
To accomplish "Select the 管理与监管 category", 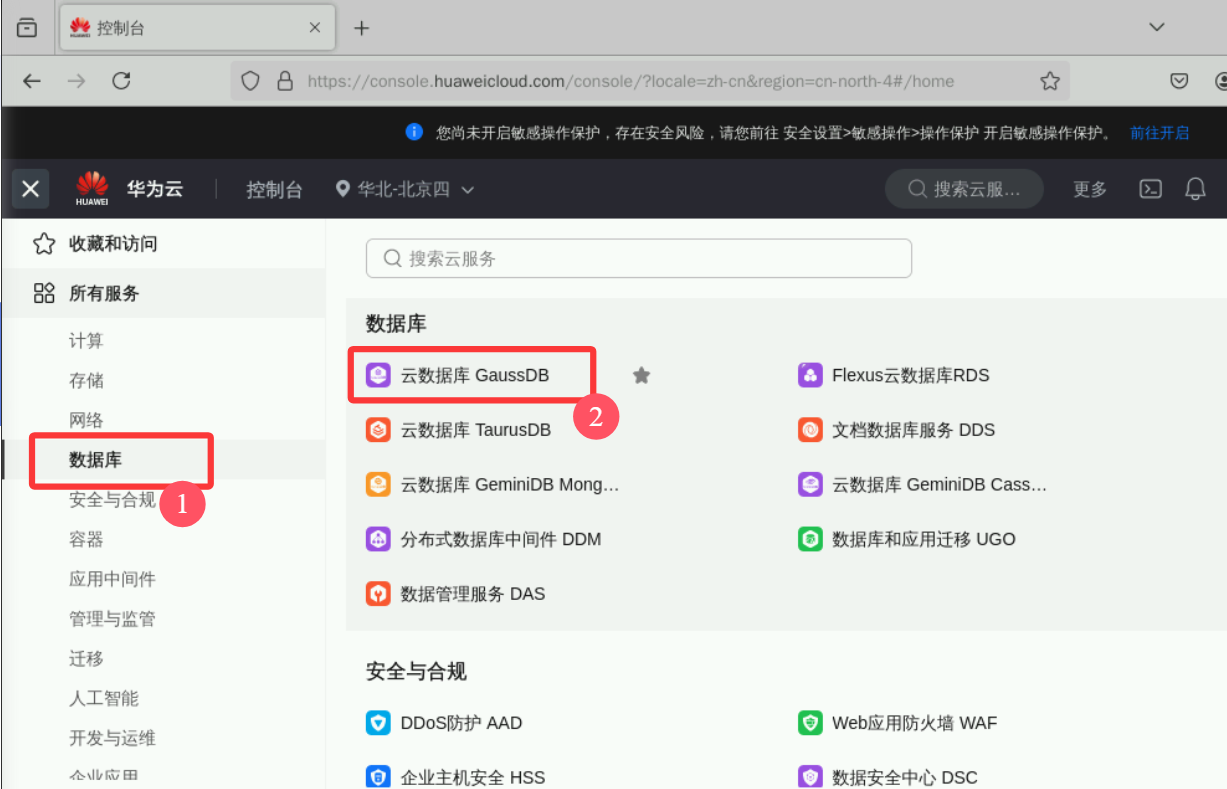I will tap(112, 619).
